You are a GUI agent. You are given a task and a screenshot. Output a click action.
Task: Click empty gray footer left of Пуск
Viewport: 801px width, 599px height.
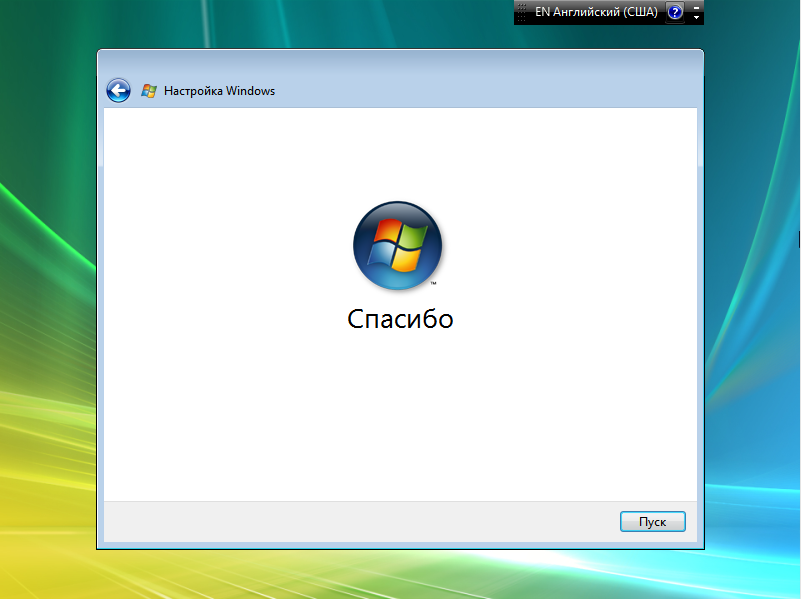(x=350, y=521)
